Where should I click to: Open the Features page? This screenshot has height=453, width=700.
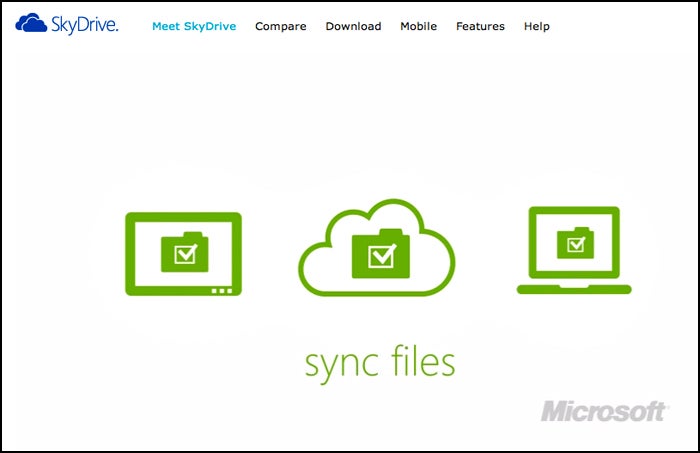pyautogui.click(x=480, y=26)
